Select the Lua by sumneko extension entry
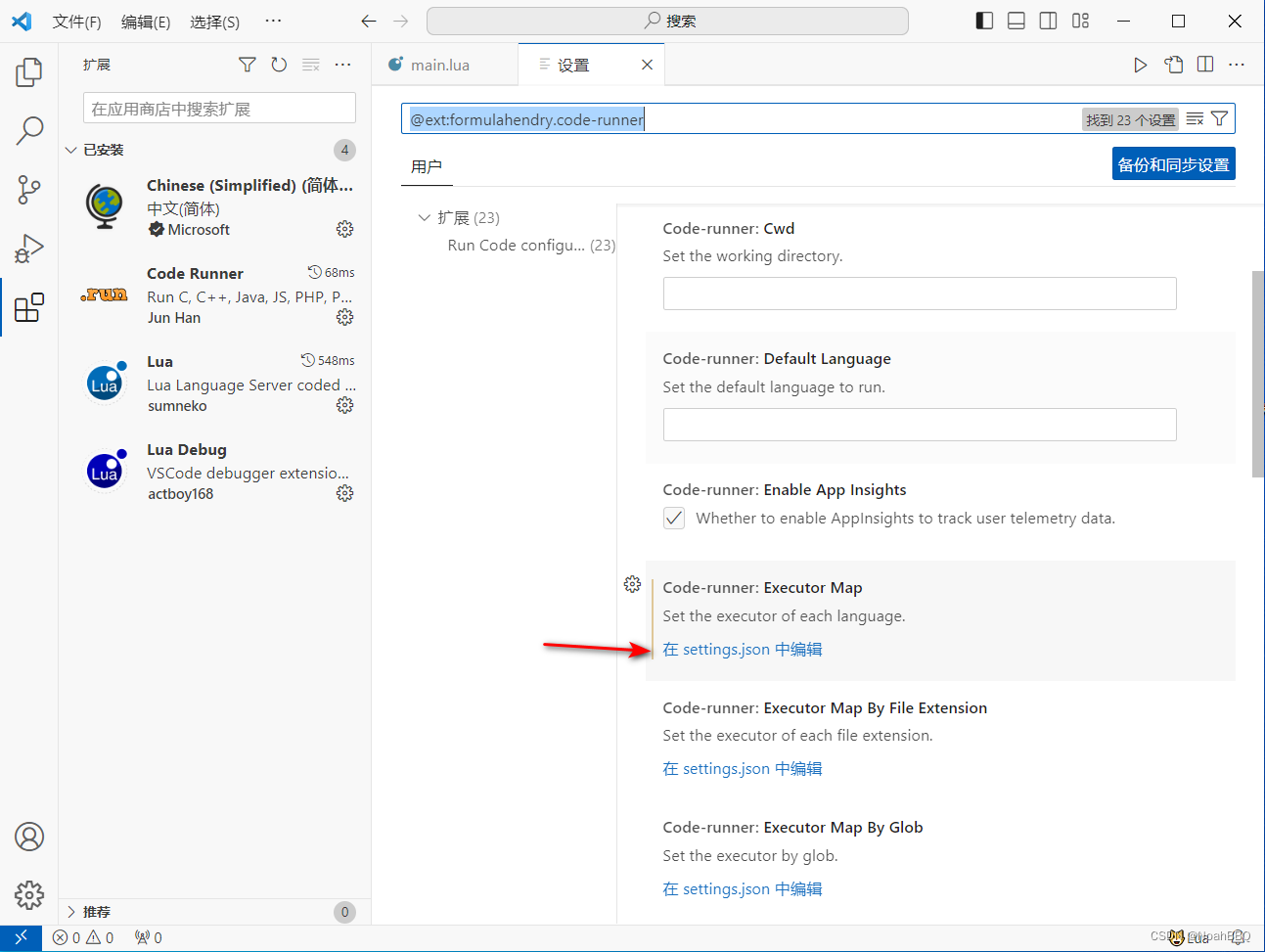The height and width of the screenshot is (952, 1265). point(214,383)
